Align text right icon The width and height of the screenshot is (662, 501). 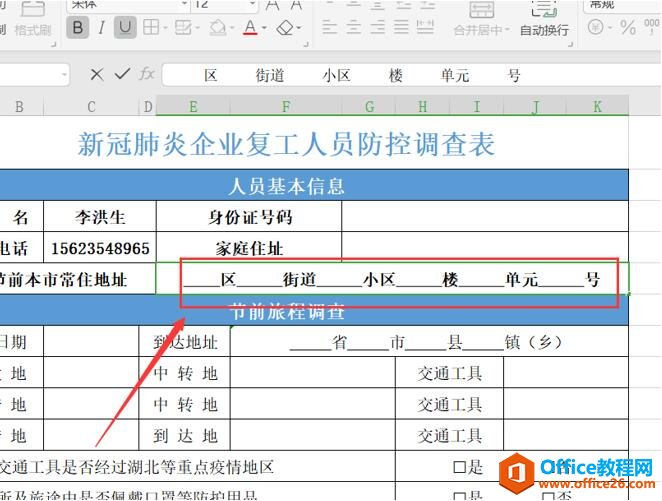point(377,27)
